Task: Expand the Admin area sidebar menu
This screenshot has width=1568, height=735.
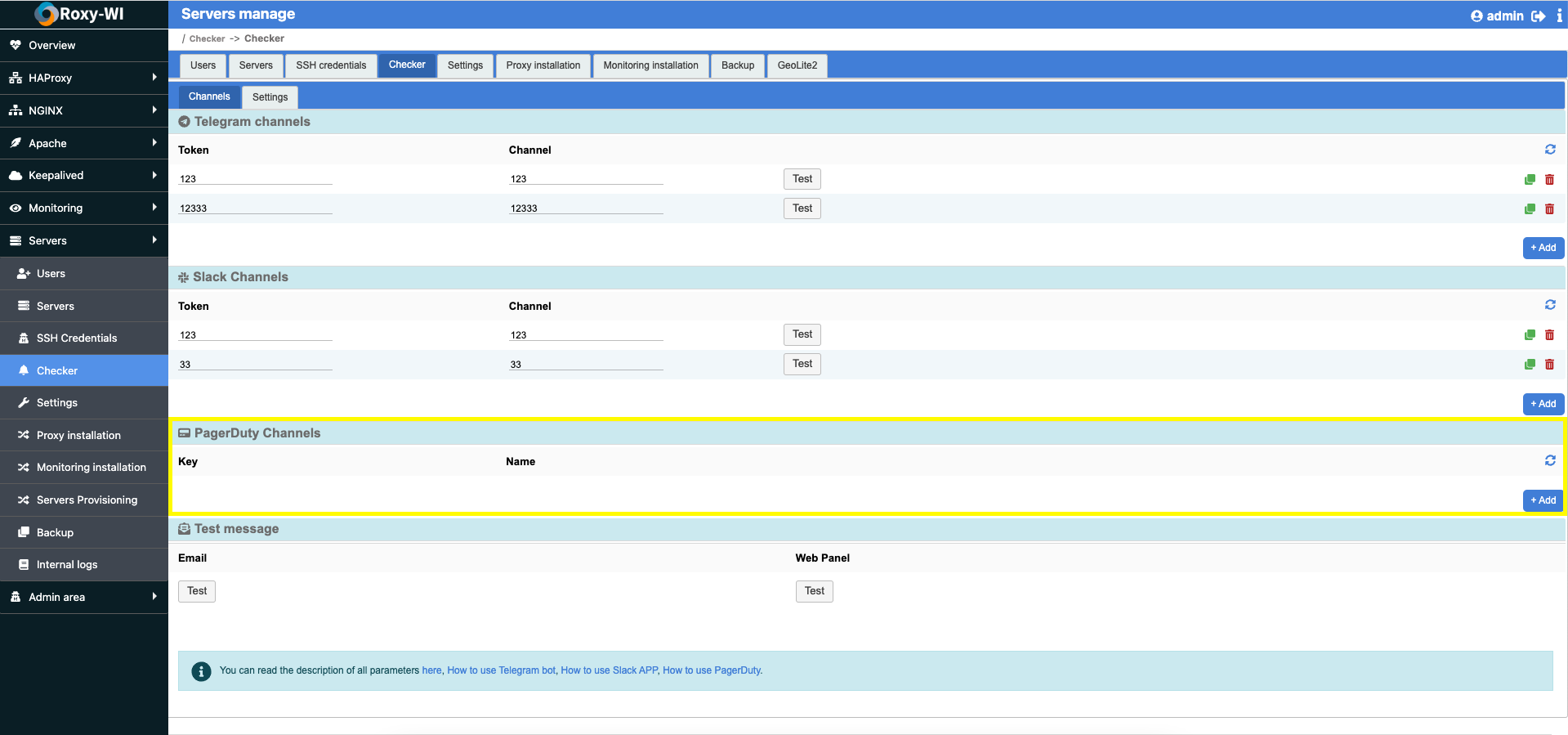Action: pyautogui.click(x=84, y=597)
